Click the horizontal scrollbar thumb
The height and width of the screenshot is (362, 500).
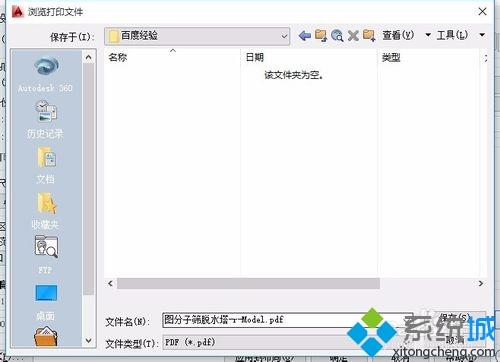pos(248,283)
